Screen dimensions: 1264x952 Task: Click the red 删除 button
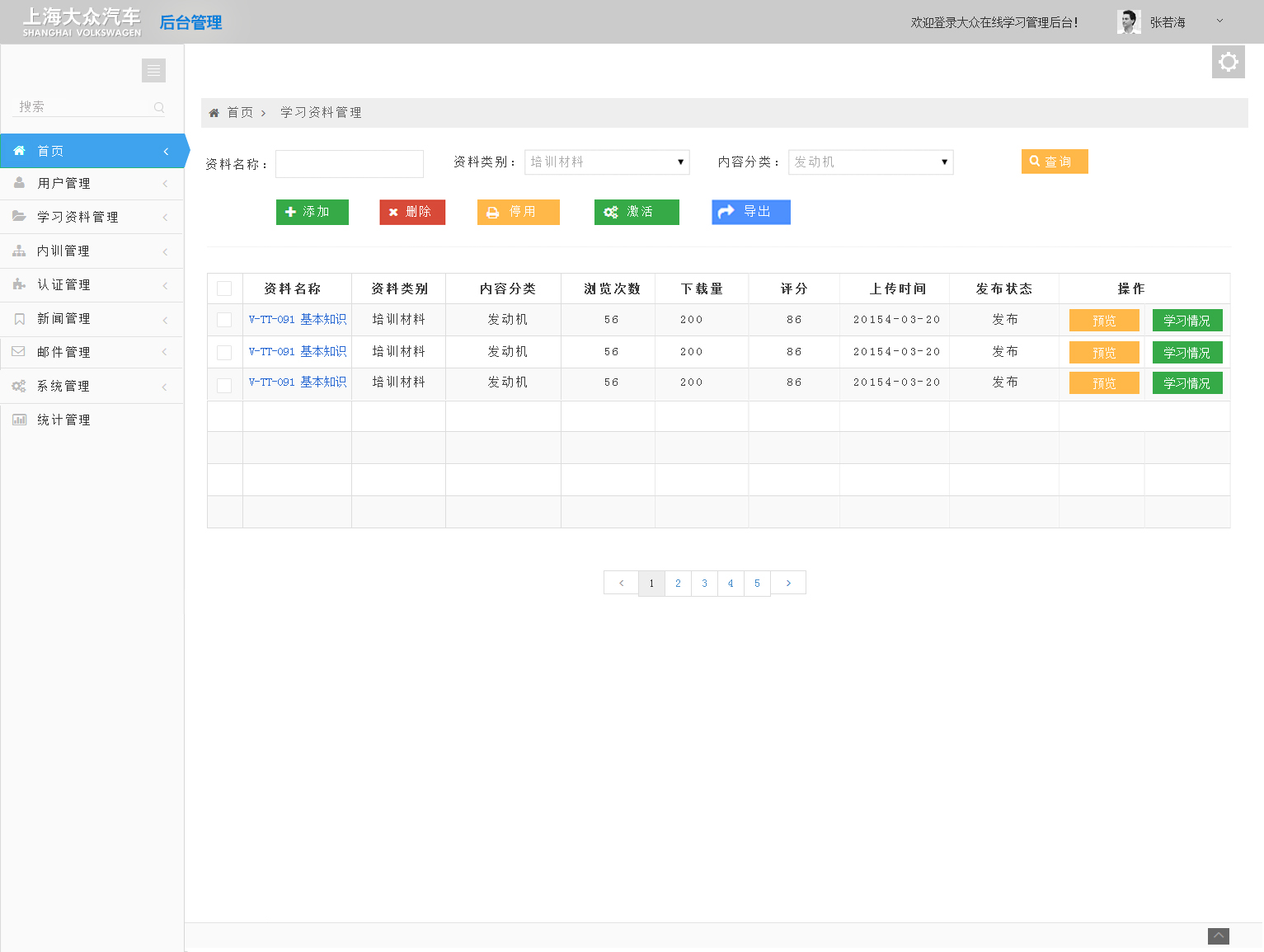pos(412,212)
